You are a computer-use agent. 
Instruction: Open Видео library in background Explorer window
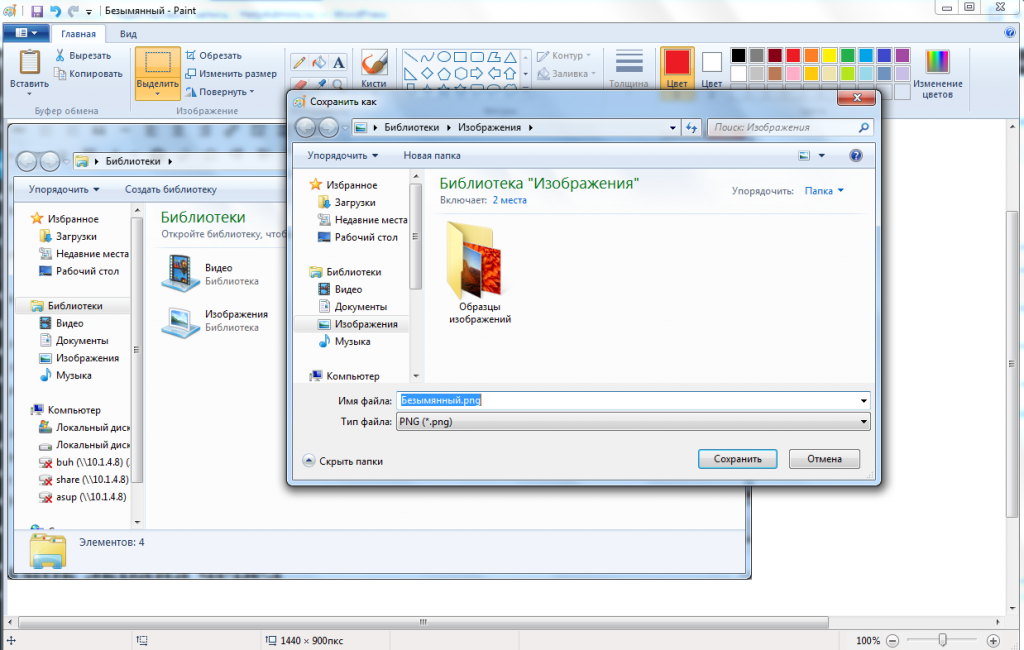211,274
